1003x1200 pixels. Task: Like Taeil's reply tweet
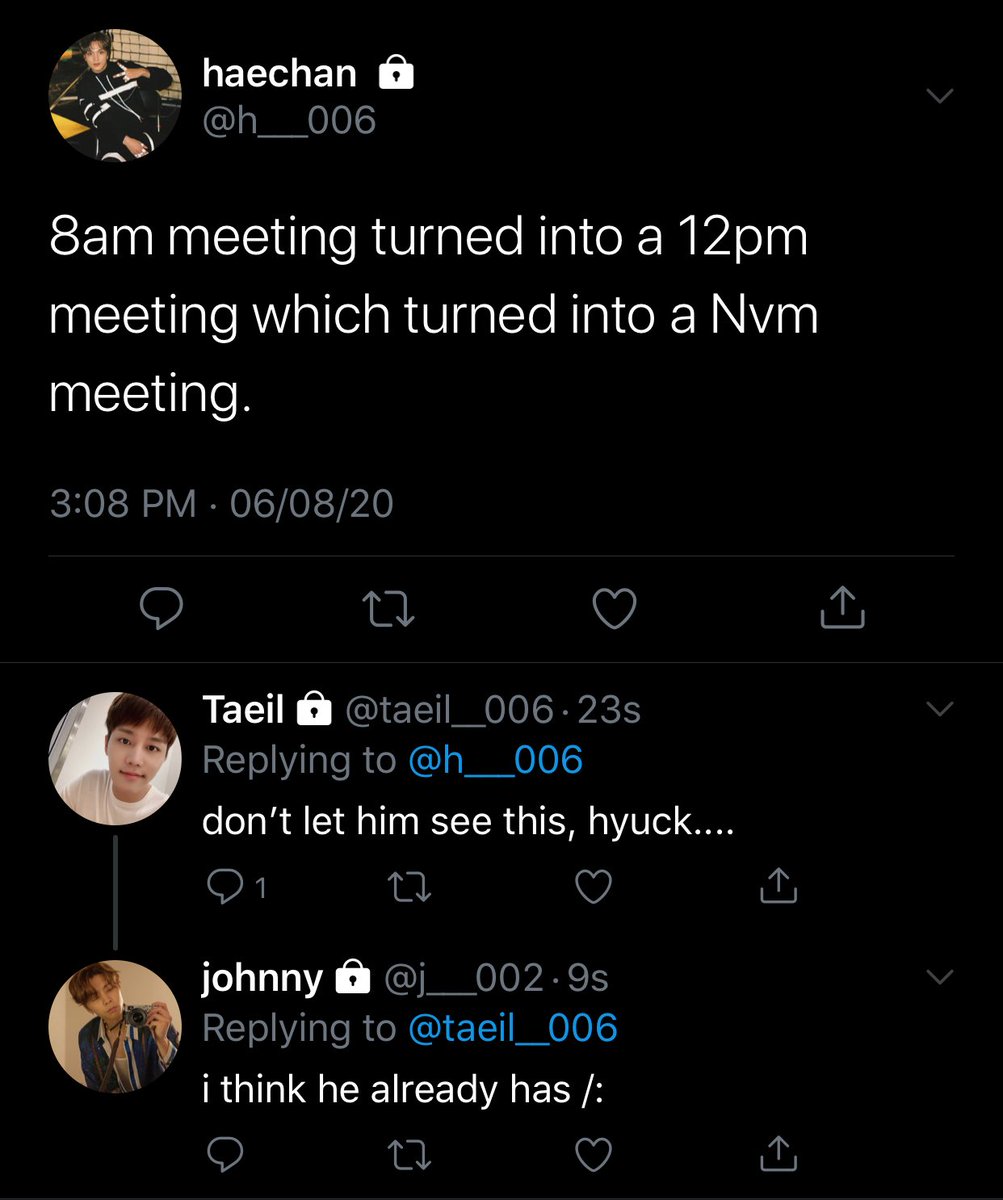pos(594,886)
